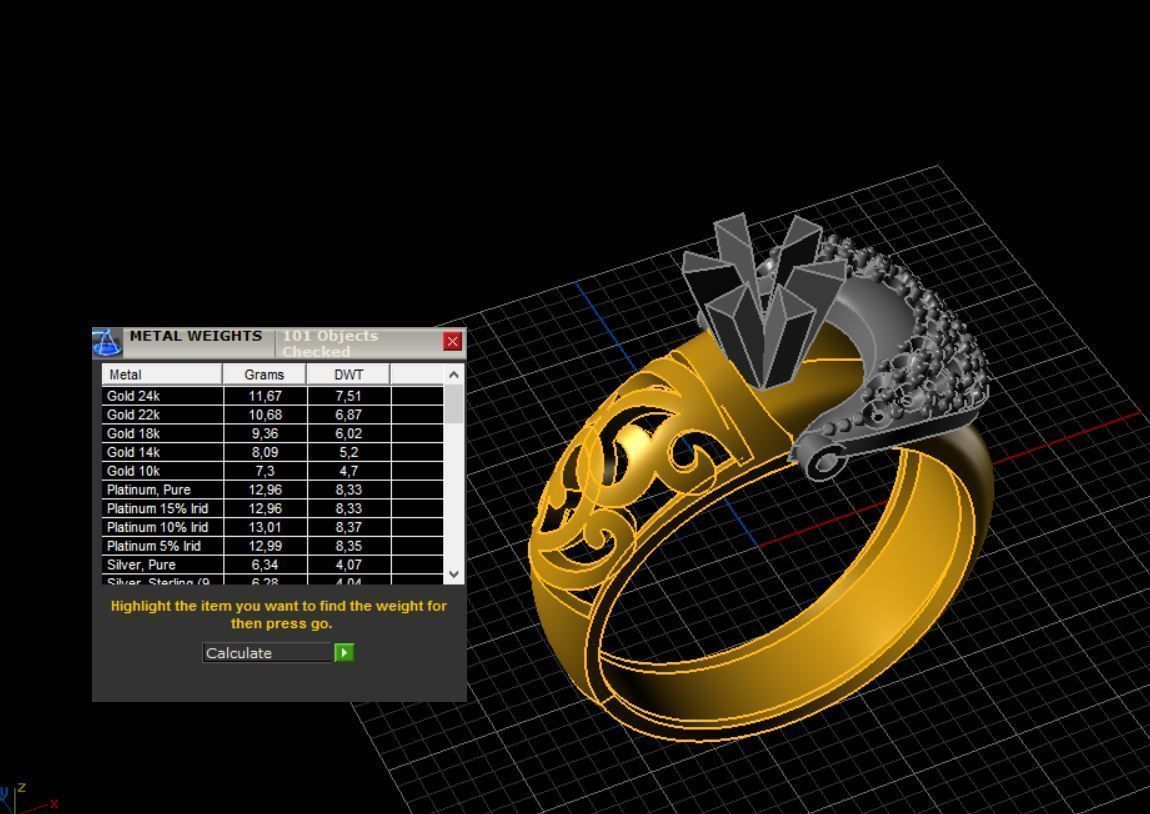Click the DWT column header

pos(348,375)
